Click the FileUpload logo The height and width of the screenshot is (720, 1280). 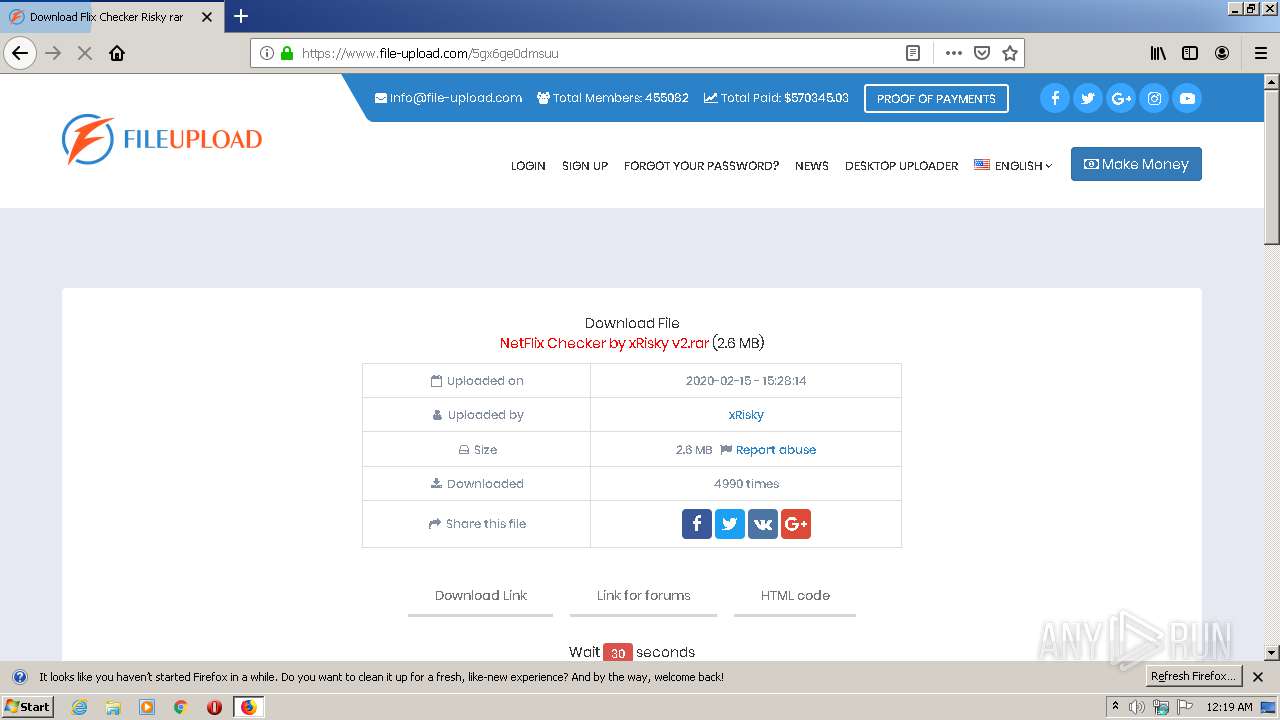click(x=162, y=139)
